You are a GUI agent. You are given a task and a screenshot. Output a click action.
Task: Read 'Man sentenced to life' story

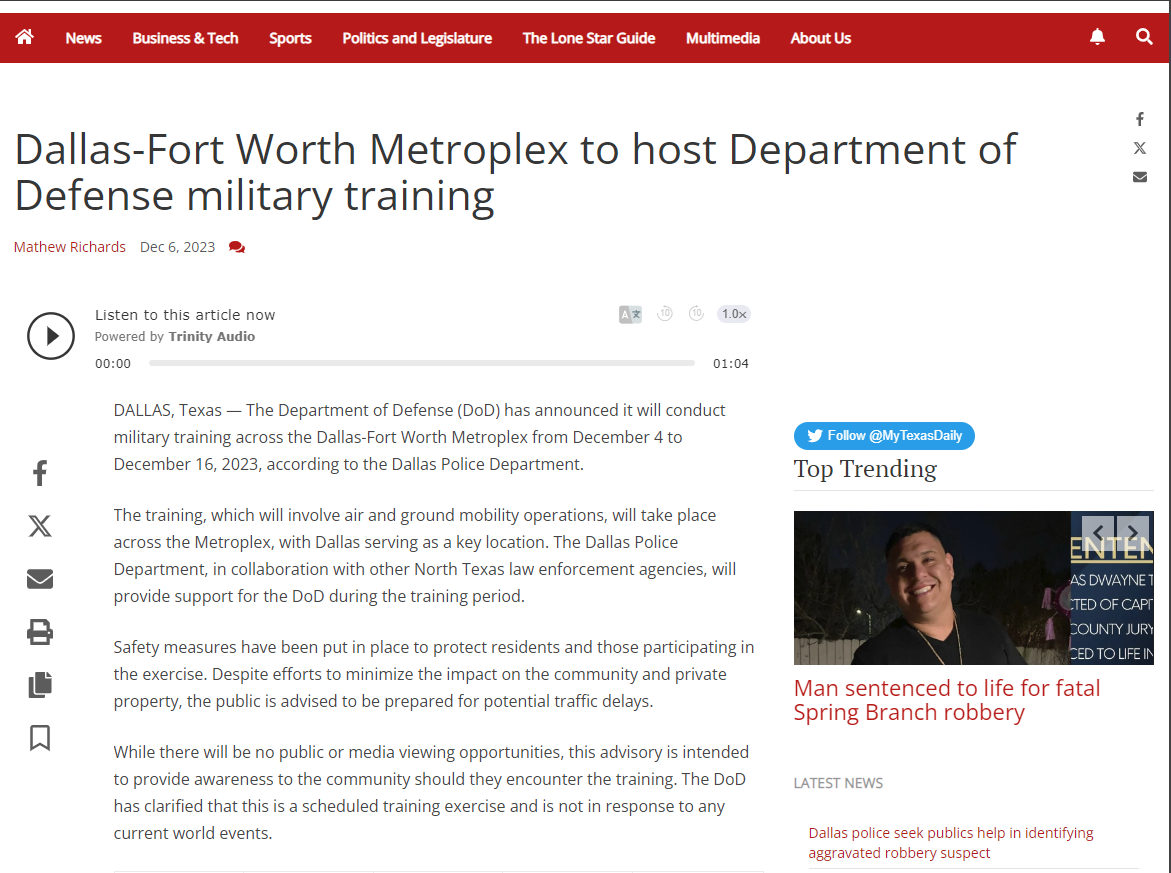pos(947,700)
